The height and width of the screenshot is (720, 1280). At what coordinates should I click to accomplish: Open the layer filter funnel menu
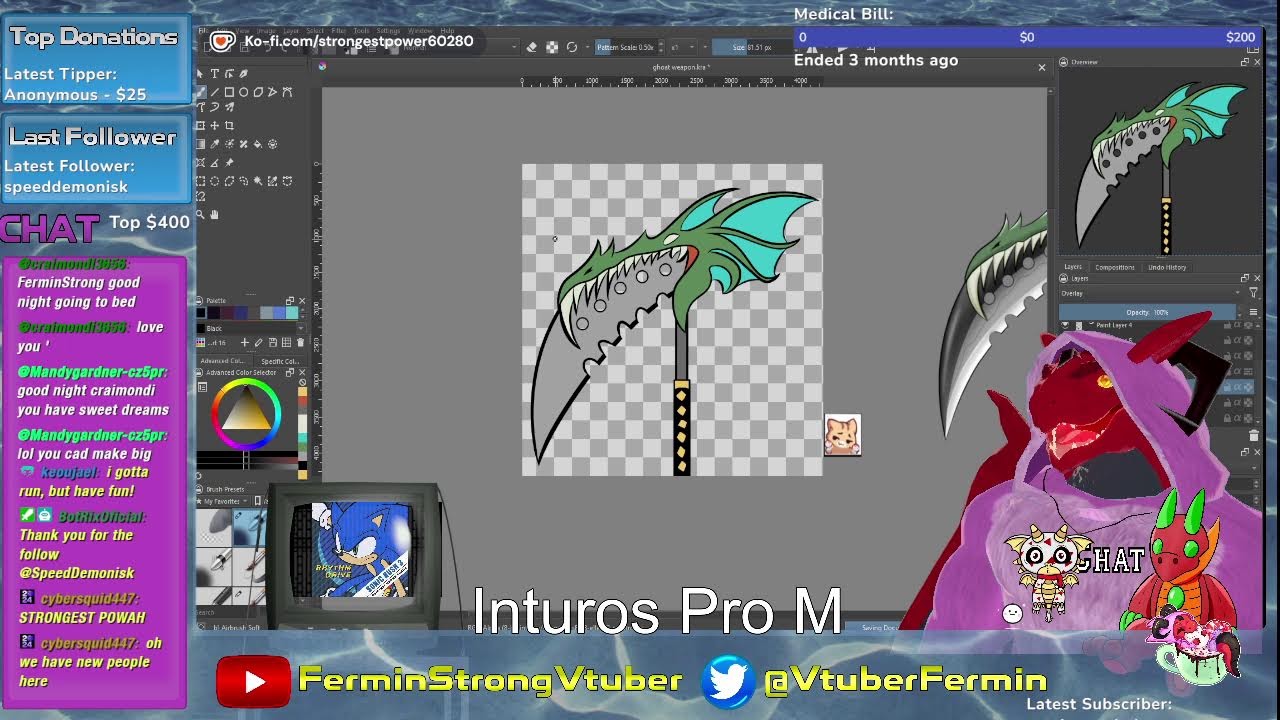(x=1253, y=293)
